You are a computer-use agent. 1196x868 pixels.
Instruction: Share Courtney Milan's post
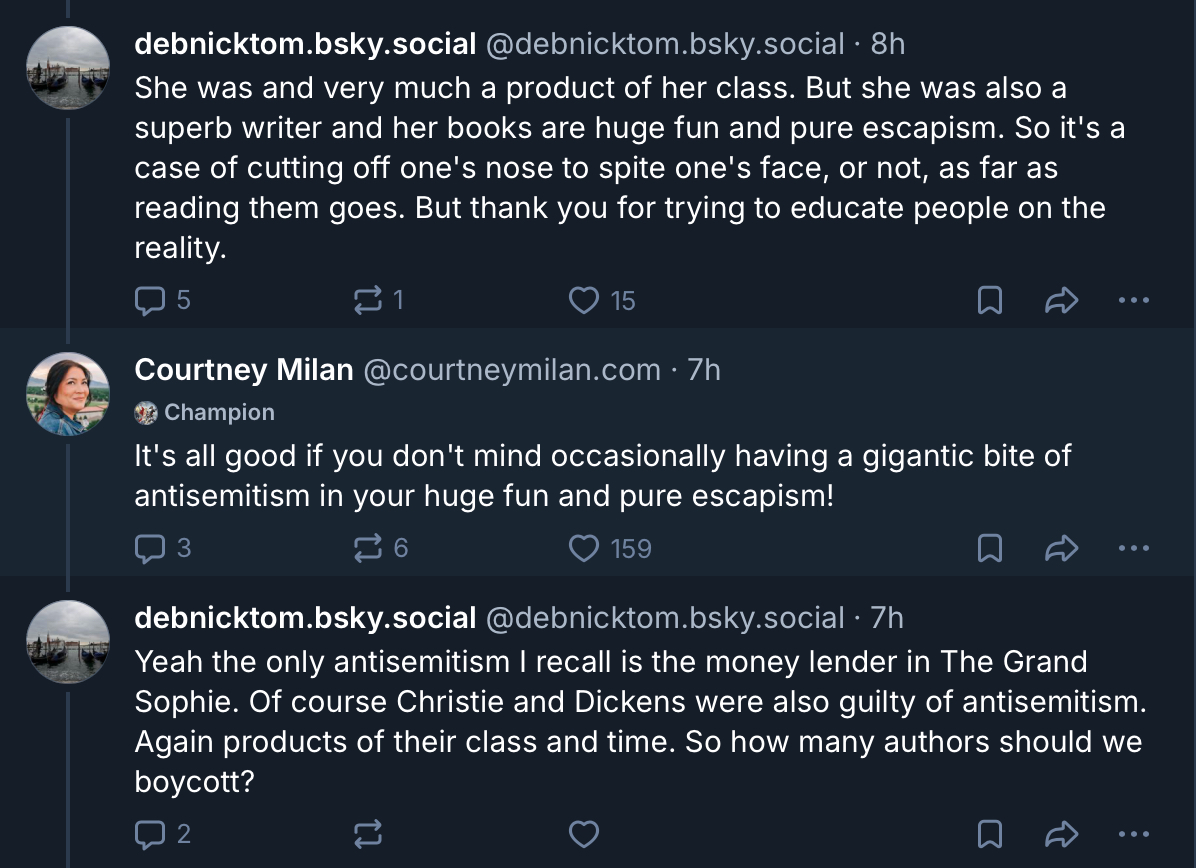coord(1061,548)
